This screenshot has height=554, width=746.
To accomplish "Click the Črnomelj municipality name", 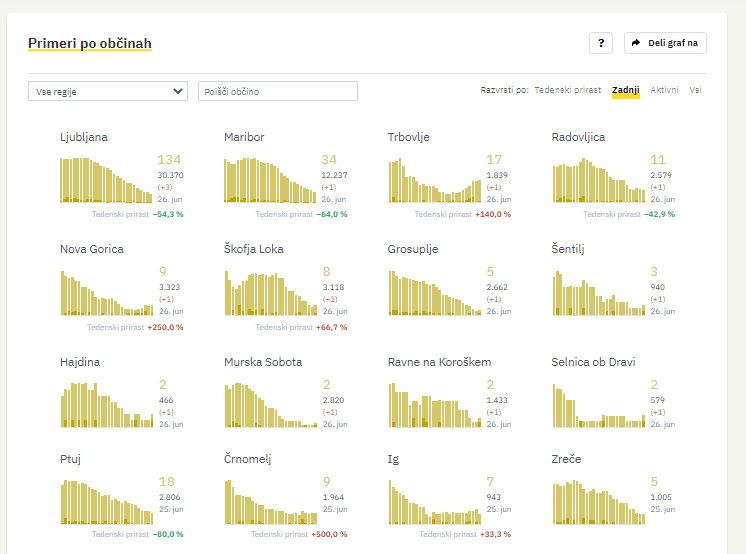I will pyautogui.click(x=247, y=459).
